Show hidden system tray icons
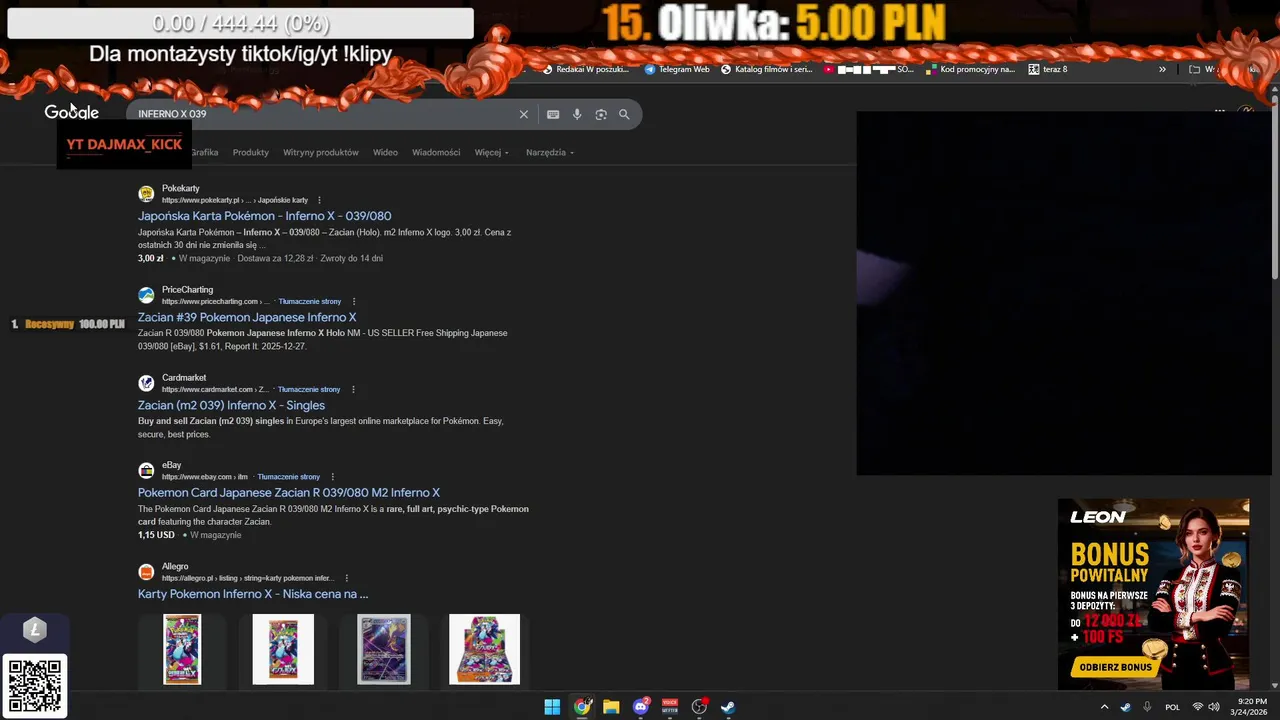1280x720 pixels. 1104,707
